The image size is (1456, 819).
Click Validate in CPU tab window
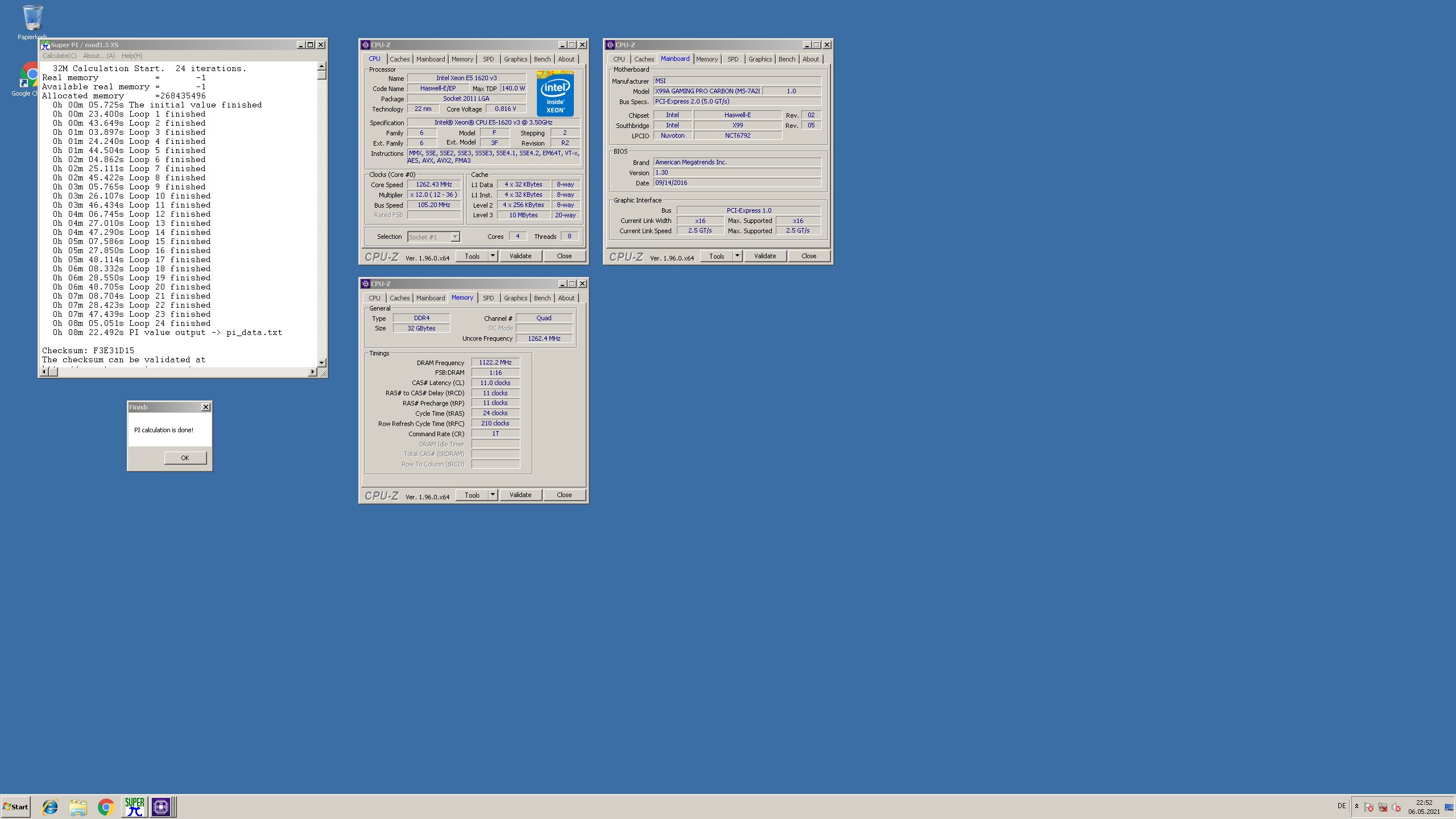pos(520,256)
